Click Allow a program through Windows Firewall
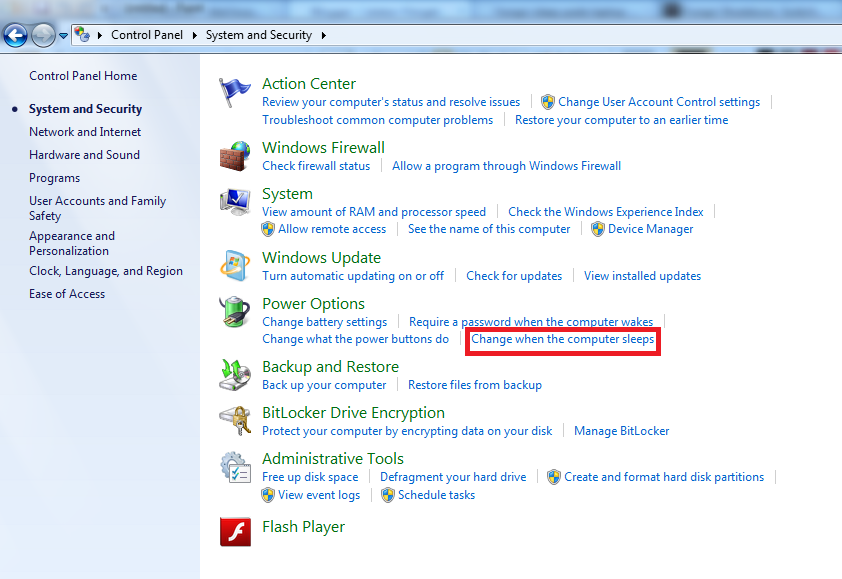842x579 pixels. click(506, 166)
